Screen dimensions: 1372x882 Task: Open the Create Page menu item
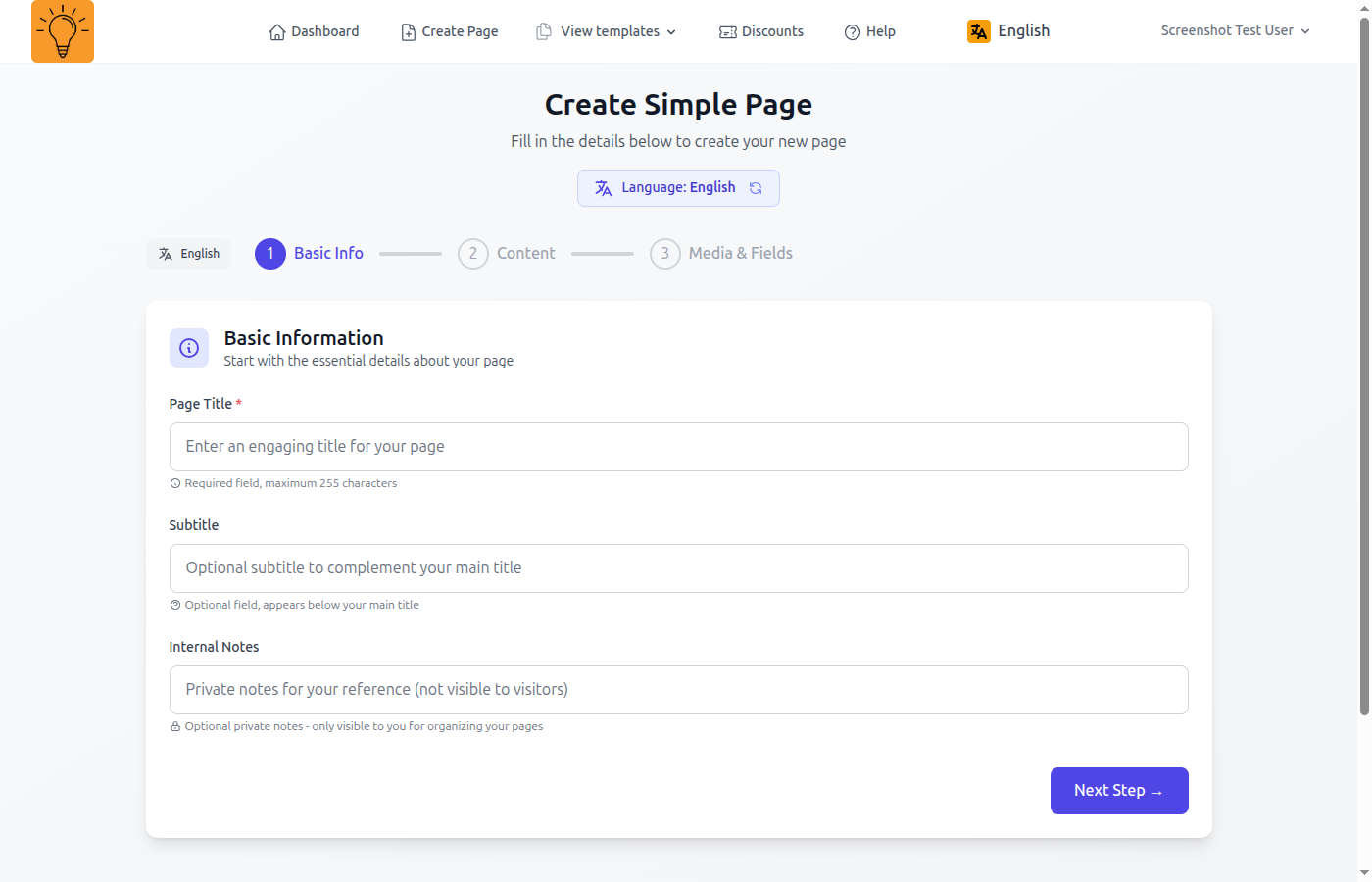pyautogui.click(x=450, y=31)
